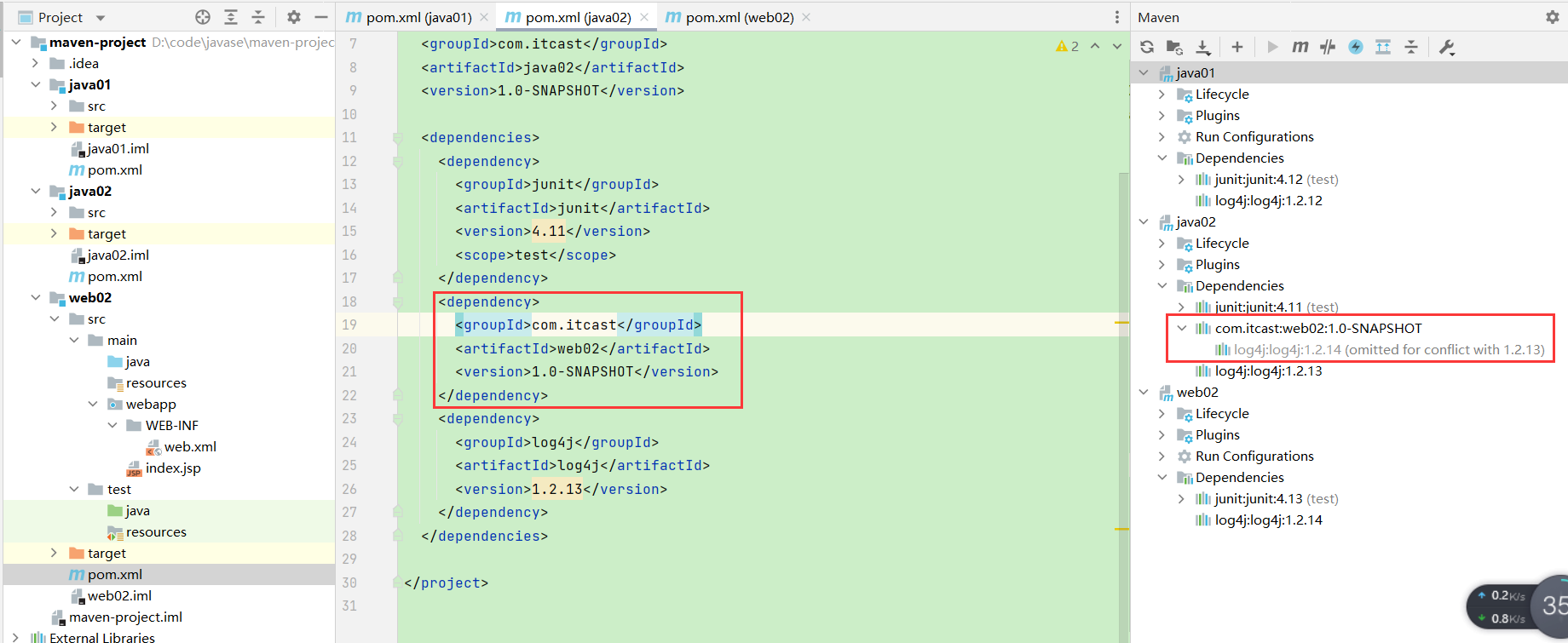Click warning stripe mark near line 19
This screenshot has height=643, width=1568.
(x=1121, y=323)
